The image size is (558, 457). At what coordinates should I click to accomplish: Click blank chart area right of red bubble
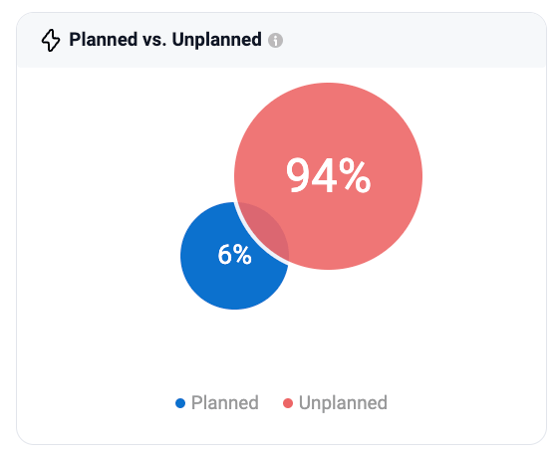click(x=484, y=176)
